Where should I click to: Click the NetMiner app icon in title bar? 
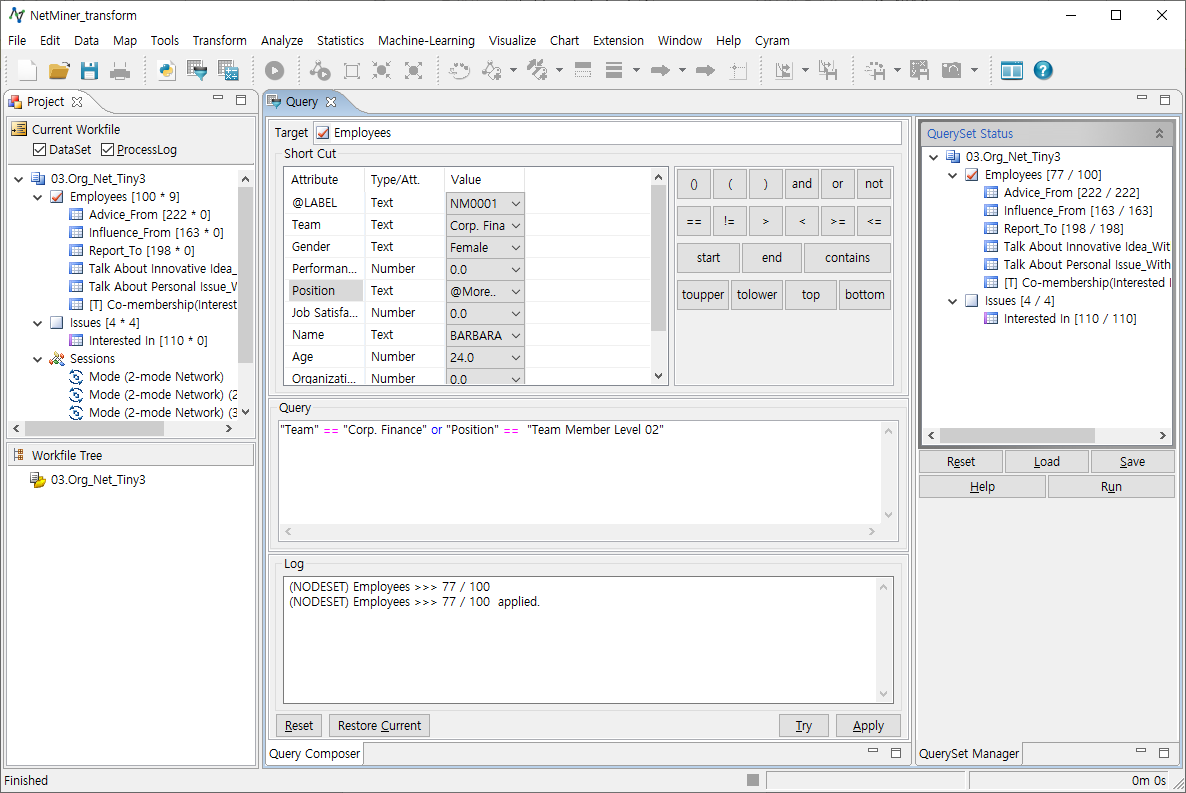17,15
